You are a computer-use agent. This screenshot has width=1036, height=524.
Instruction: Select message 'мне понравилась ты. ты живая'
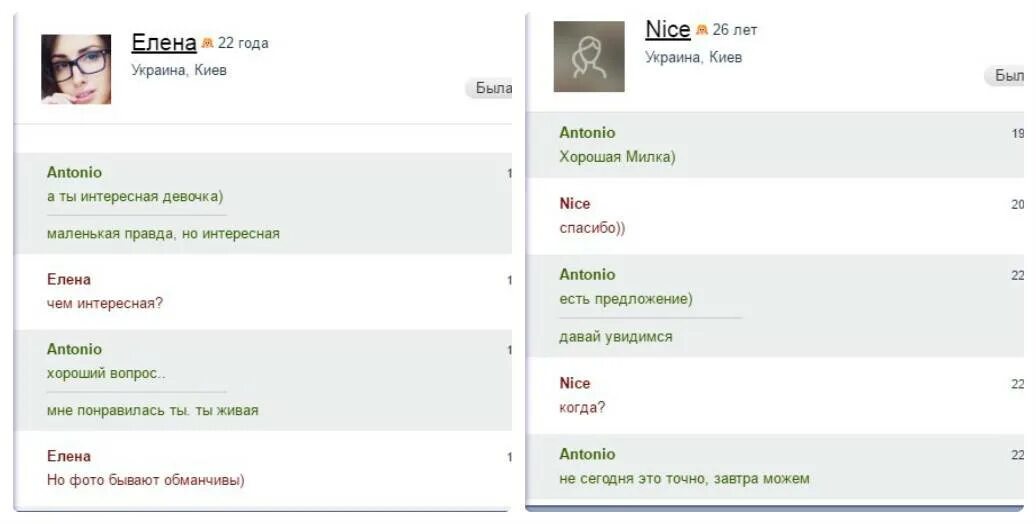pos(153,410)
